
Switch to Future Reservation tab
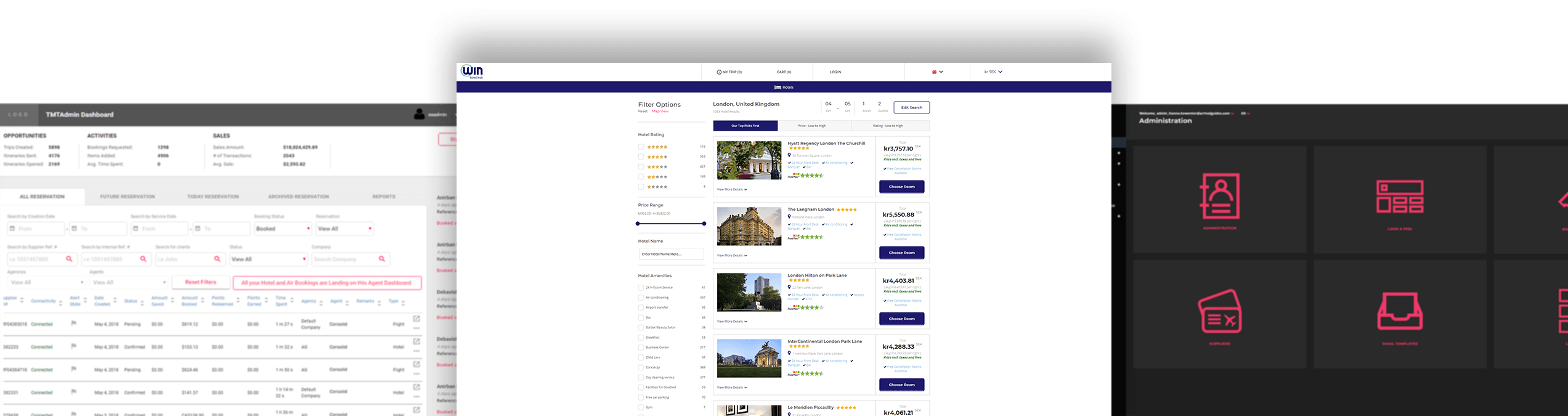pos(128,197)
